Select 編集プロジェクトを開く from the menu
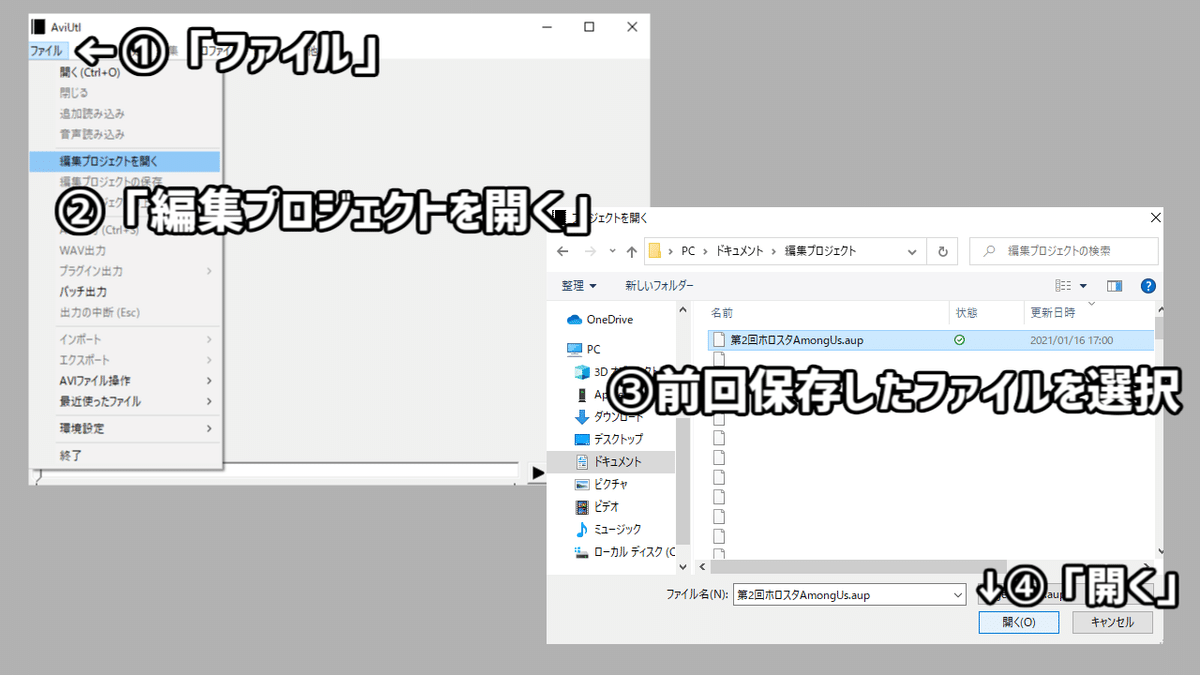This screenshot has width=1200, height=675. click(x=110, y=160)
